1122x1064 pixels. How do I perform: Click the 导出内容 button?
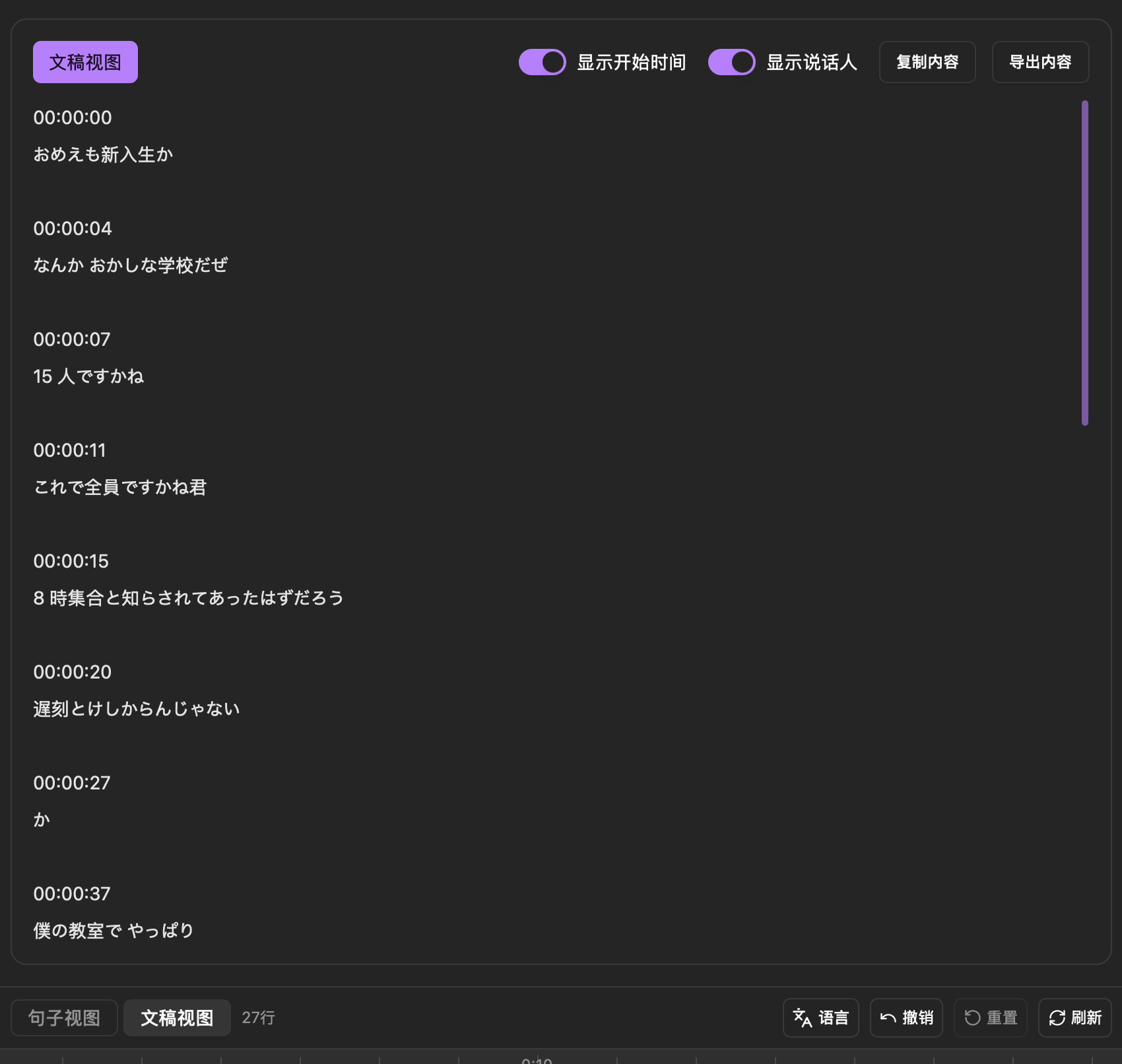pos(1041,62)
